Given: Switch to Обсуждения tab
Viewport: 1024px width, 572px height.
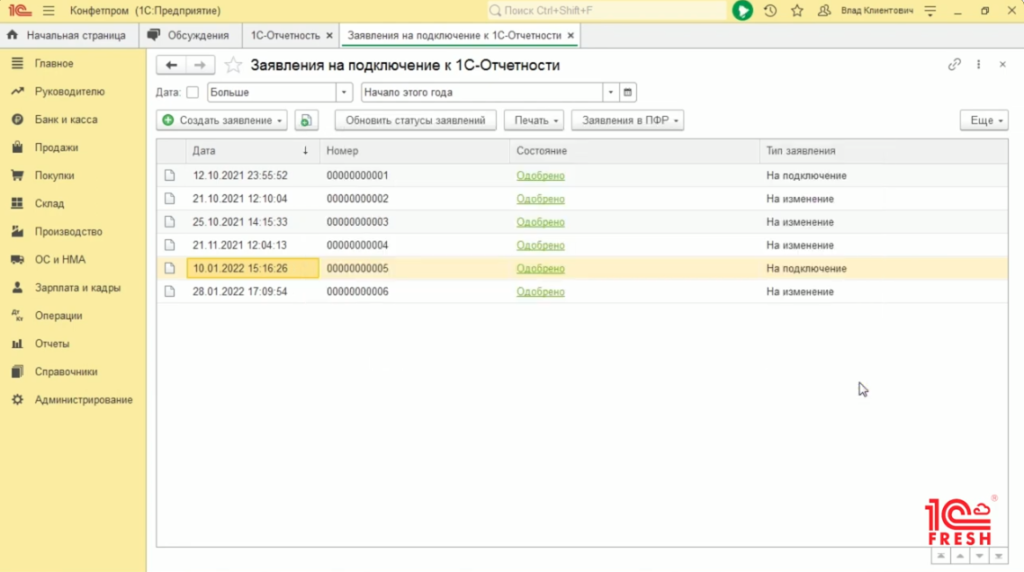Looking at the screenshot, I should 190,35.
